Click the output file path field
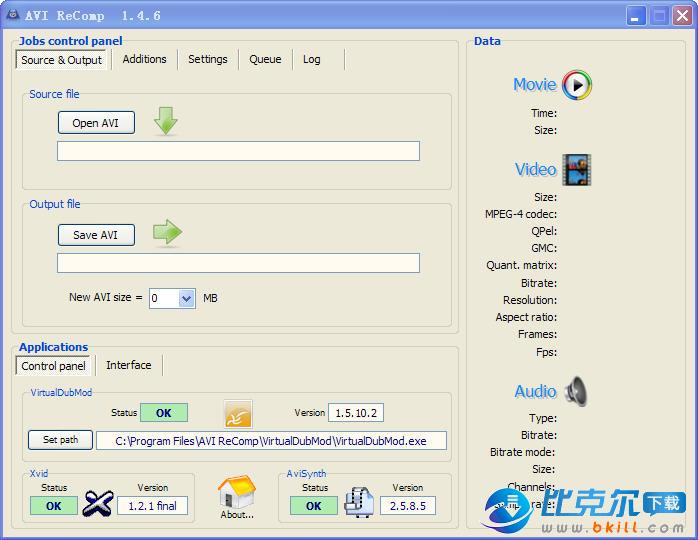 pos(238,263)
